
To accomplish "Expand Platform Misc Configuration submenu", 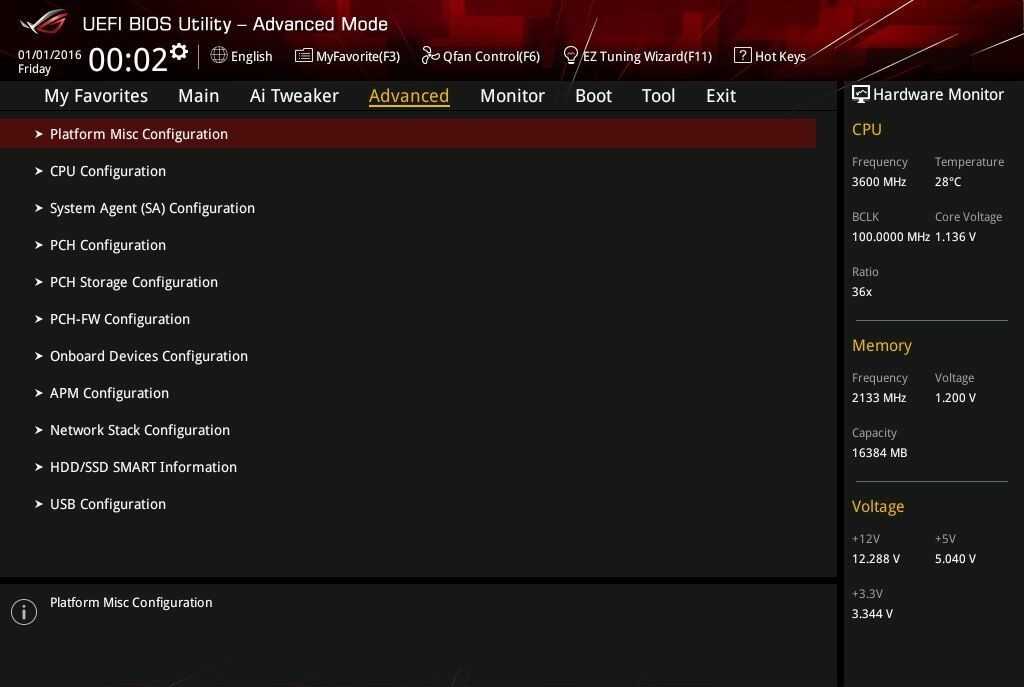I will (139, 134).
